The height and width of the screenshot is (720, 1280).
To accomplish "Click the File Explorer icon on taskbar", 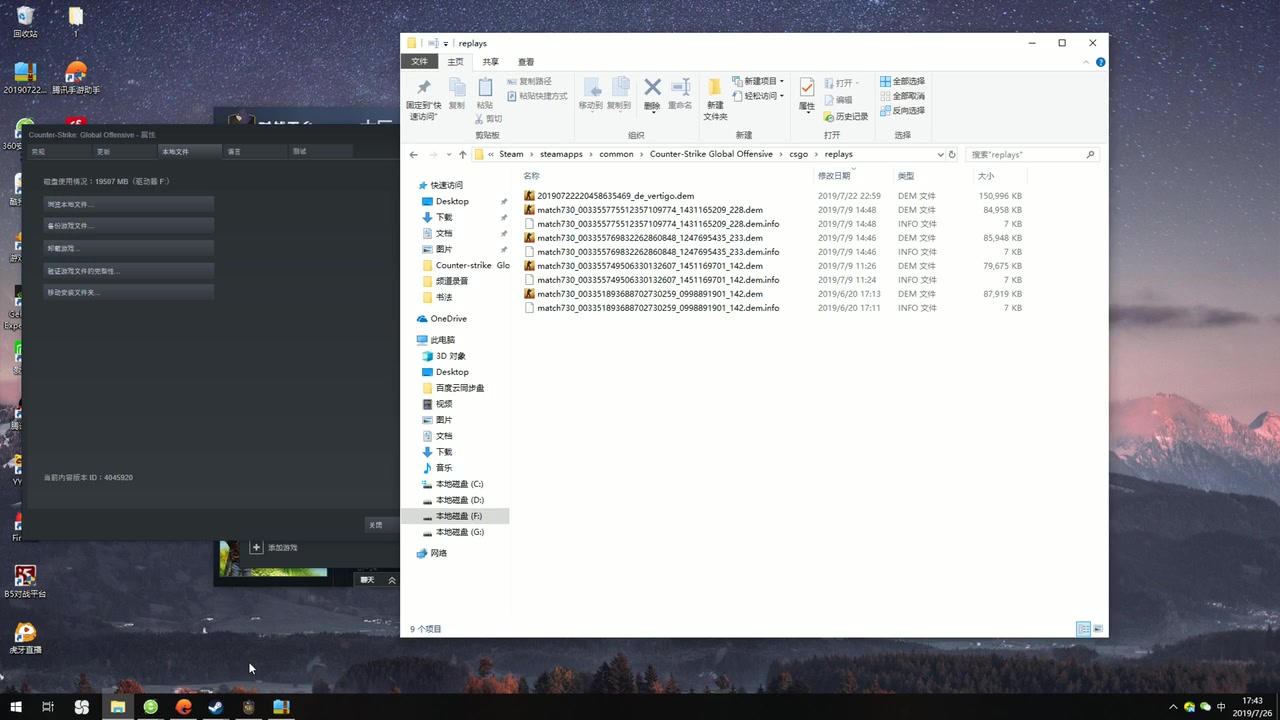I will coord(117,707).
